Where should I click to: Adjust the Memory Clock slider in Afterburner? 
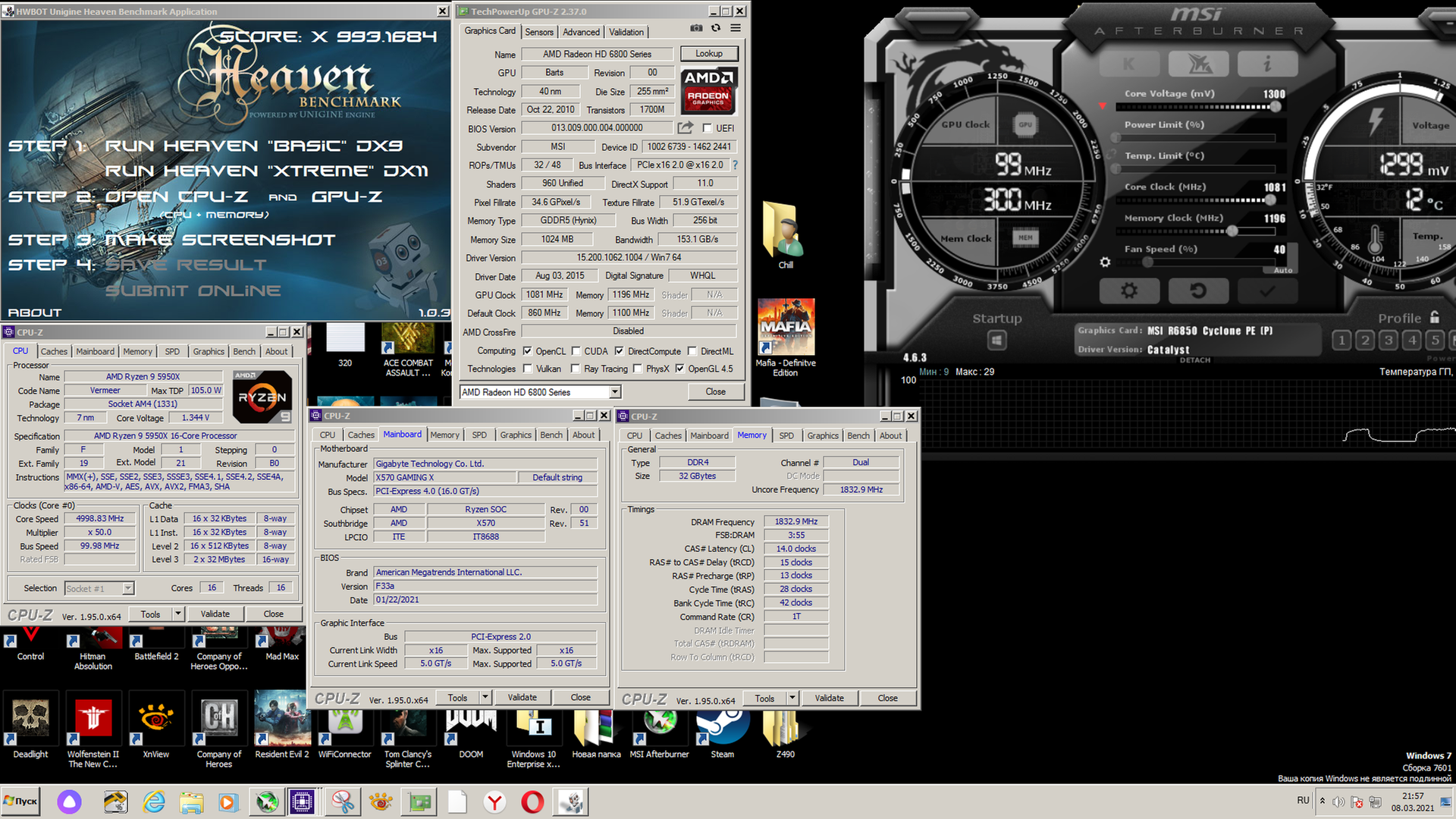[x=1196, y=231]
